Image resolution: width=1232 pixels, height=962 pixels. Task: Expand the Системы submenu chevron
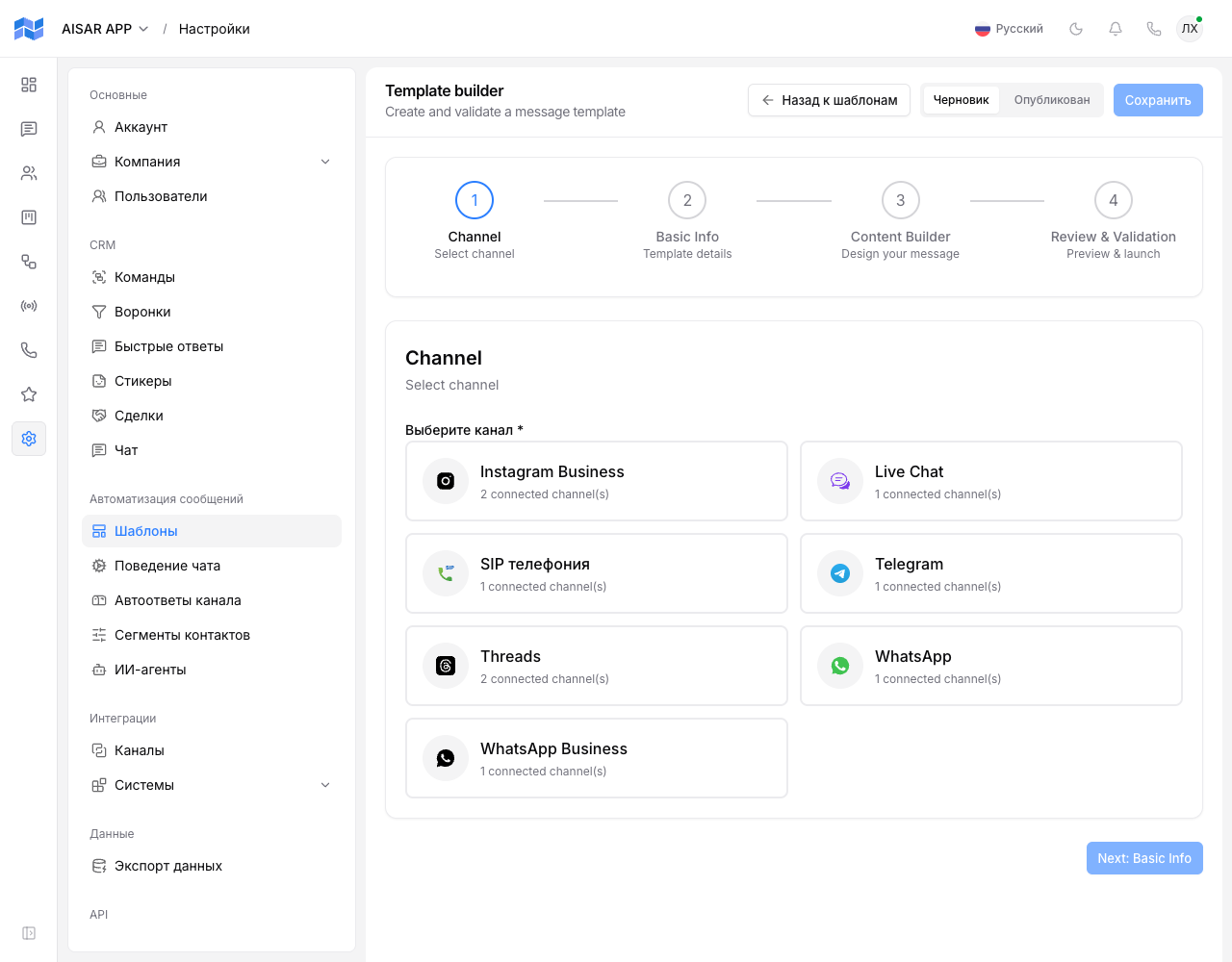(x=325, y=785)
